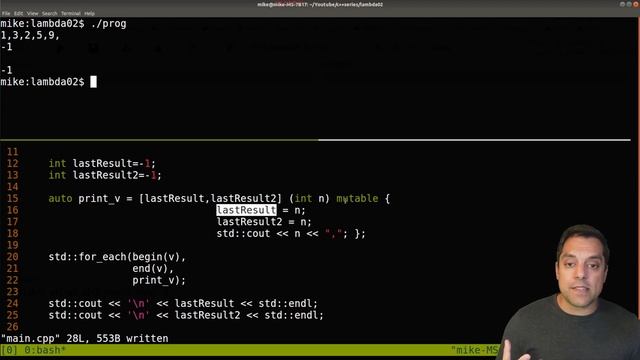Click the tmux pane divider line
This screenshot has height=360, width=640.
pyautogui.click(x=315, y=140)
